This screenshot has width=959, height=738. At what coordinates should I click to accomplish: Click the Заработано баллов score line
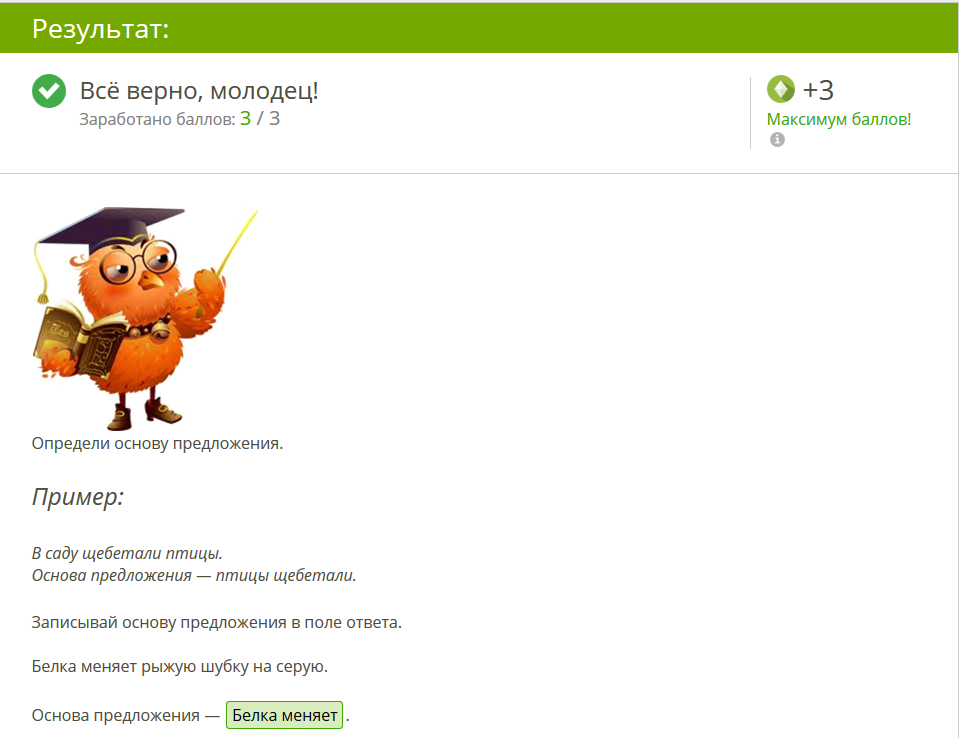179,119
